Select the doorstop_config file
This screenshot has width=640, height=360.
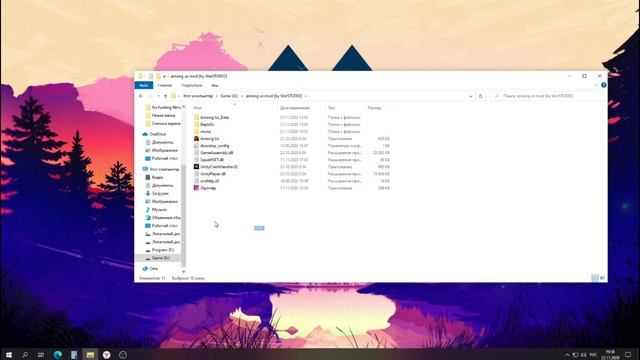pos(215,146)
